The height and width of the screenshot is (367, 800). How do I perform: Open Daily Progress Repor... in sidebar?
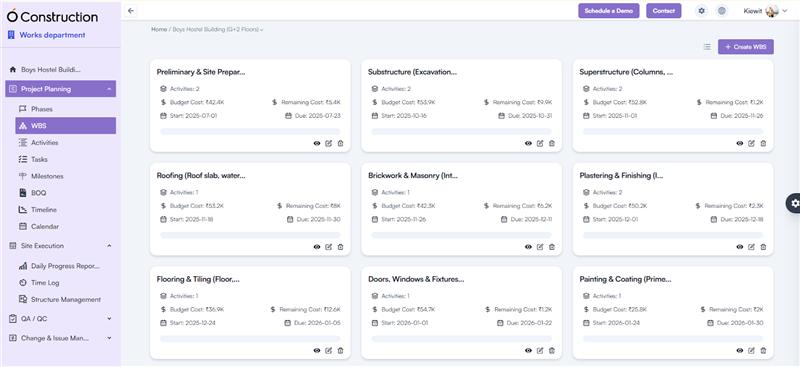[66, 266]
